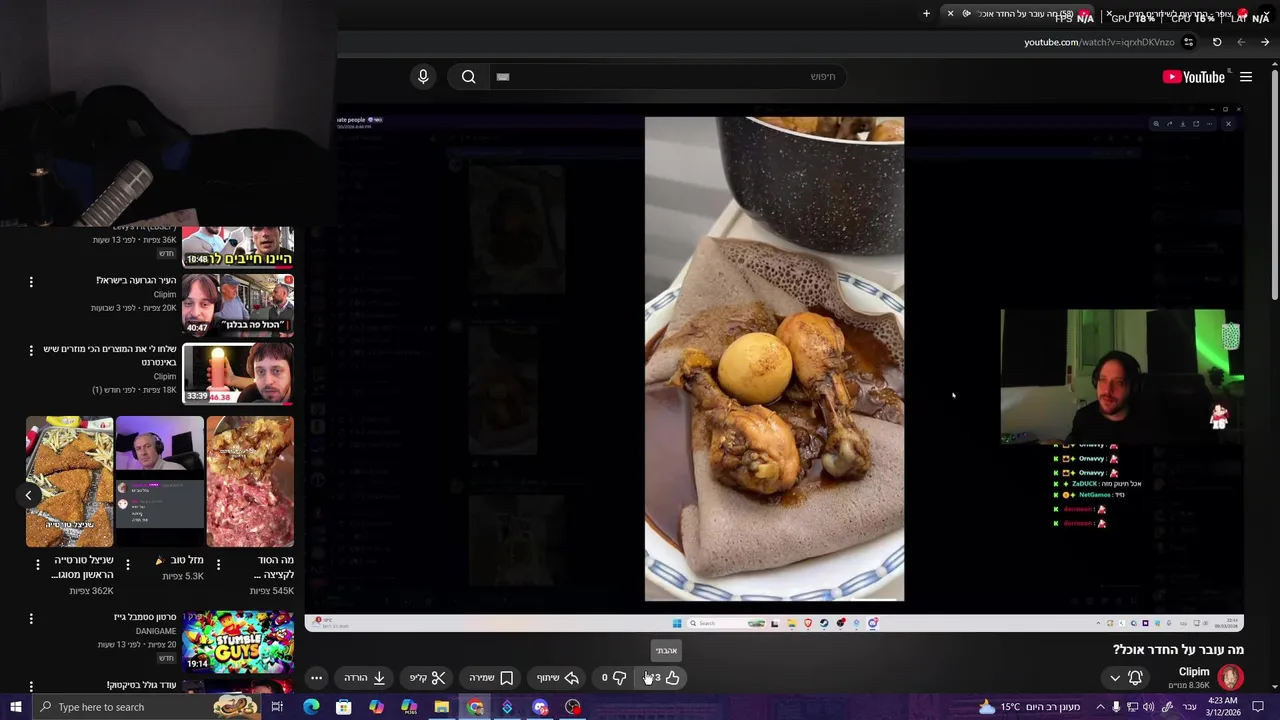The height and width of the screenshot is (720, 1280).
Task: Open the 'מזל טוב' Short thumbnail
Action: 160,482
